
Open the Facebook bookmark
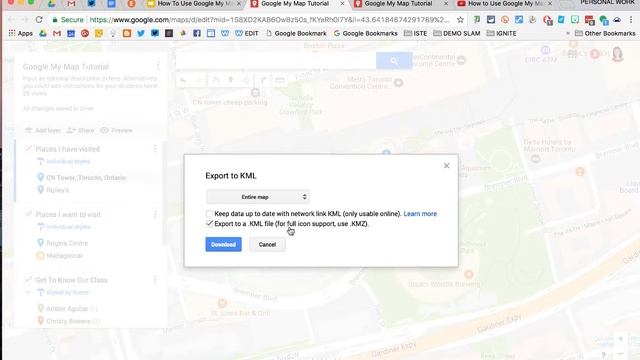click(x=197, y=33)
